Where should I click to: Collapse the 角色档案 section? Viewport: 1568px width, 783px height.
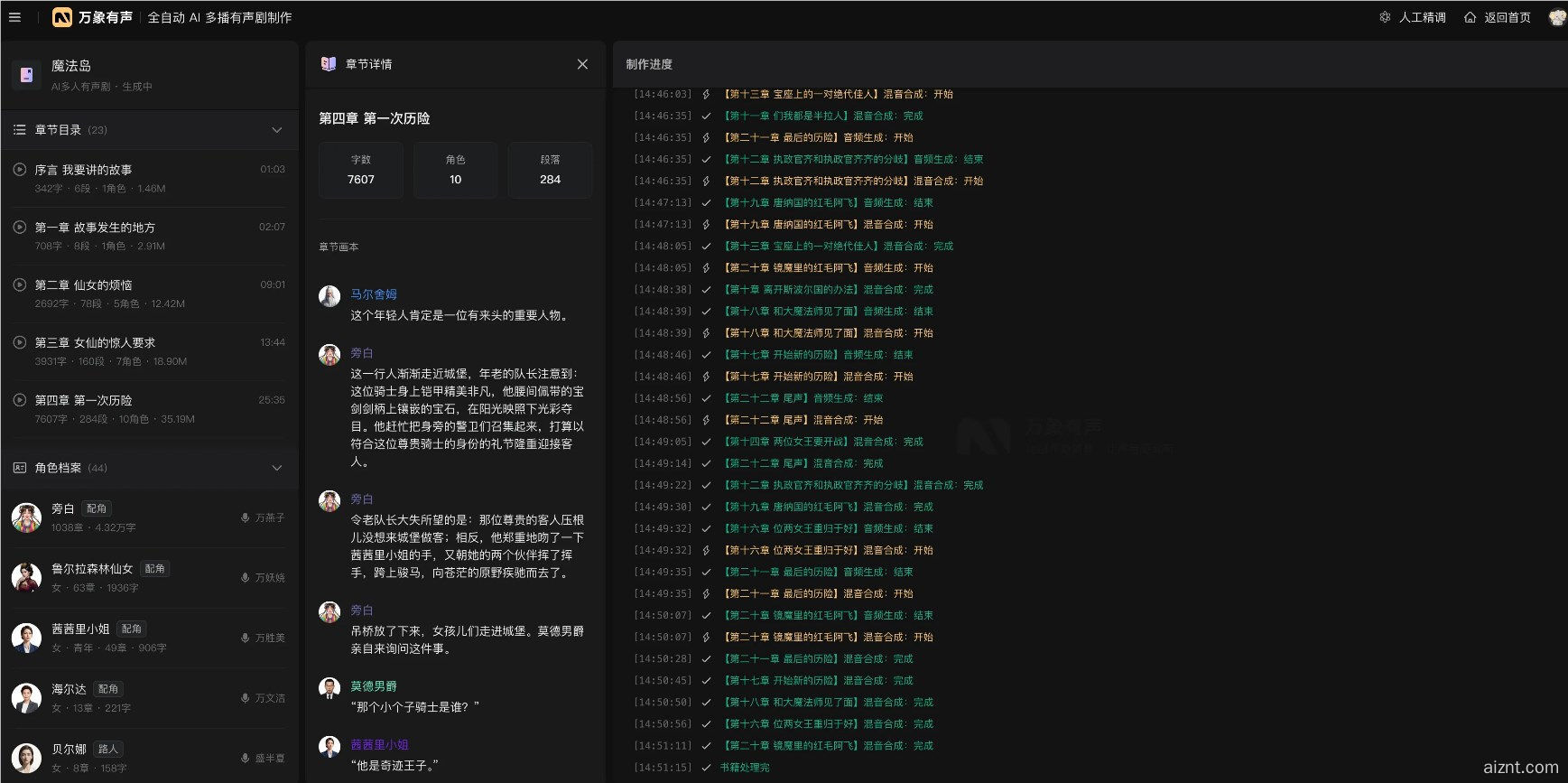pyautogui.click(x=276, y=468)
